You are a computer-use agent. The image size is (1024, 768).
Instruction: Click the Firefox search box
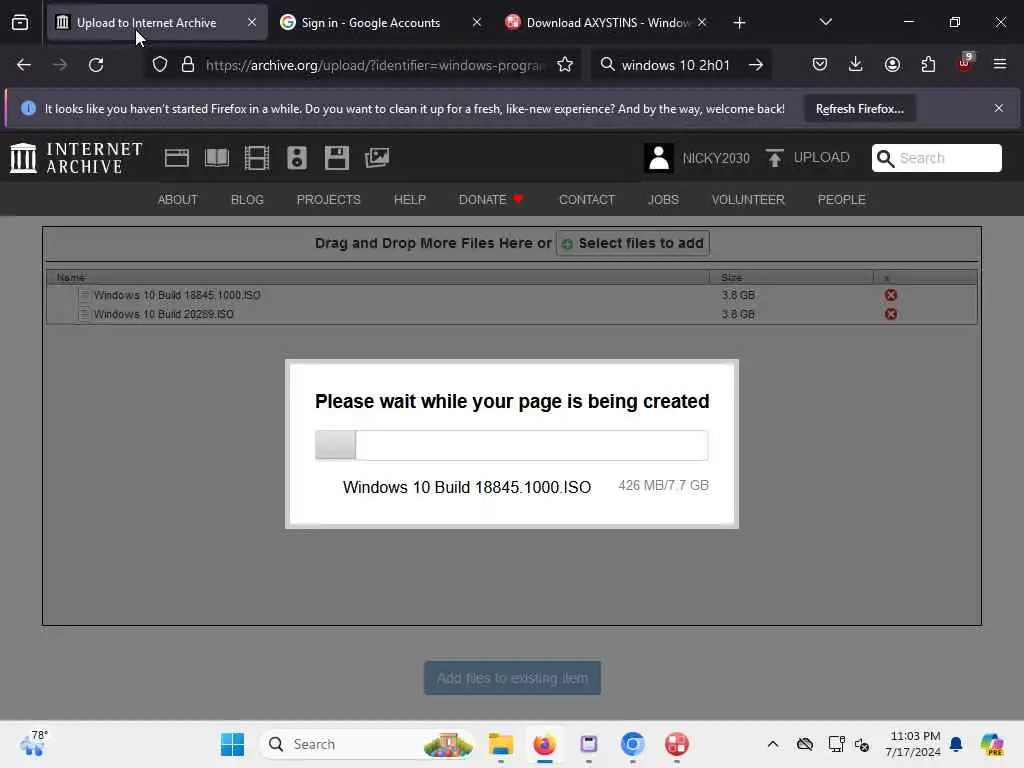click(676, 65)
